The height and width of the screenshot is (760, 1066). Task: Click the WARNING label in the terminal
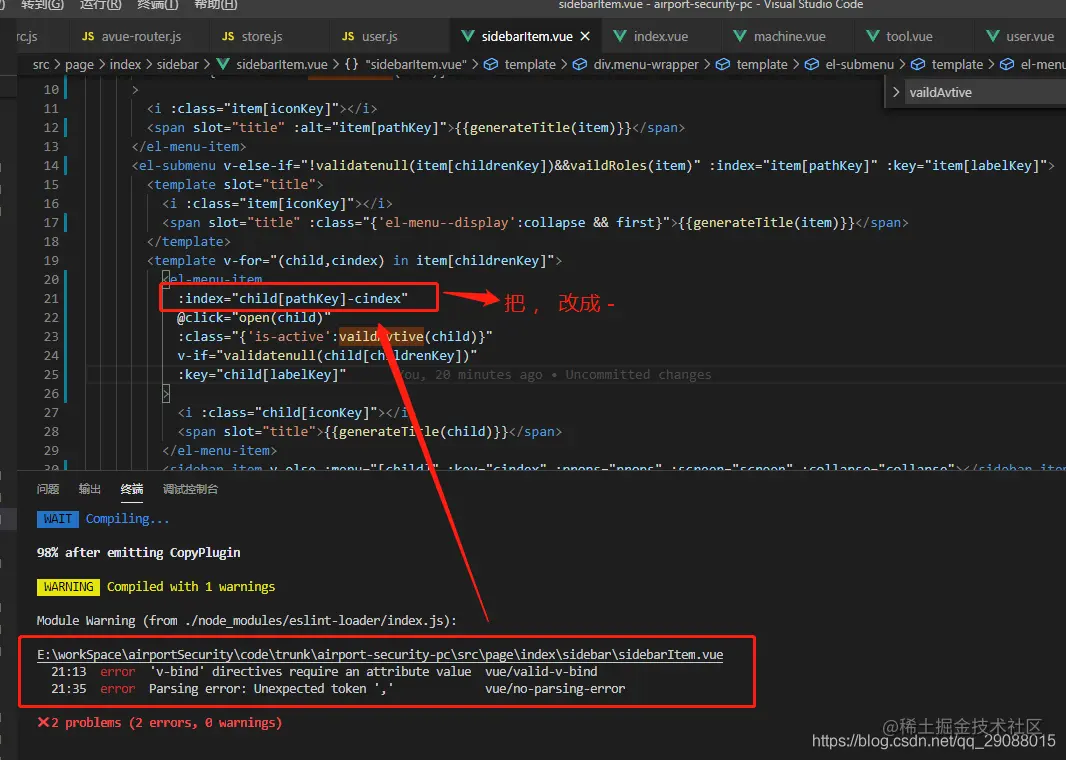[x=68, y=587]
